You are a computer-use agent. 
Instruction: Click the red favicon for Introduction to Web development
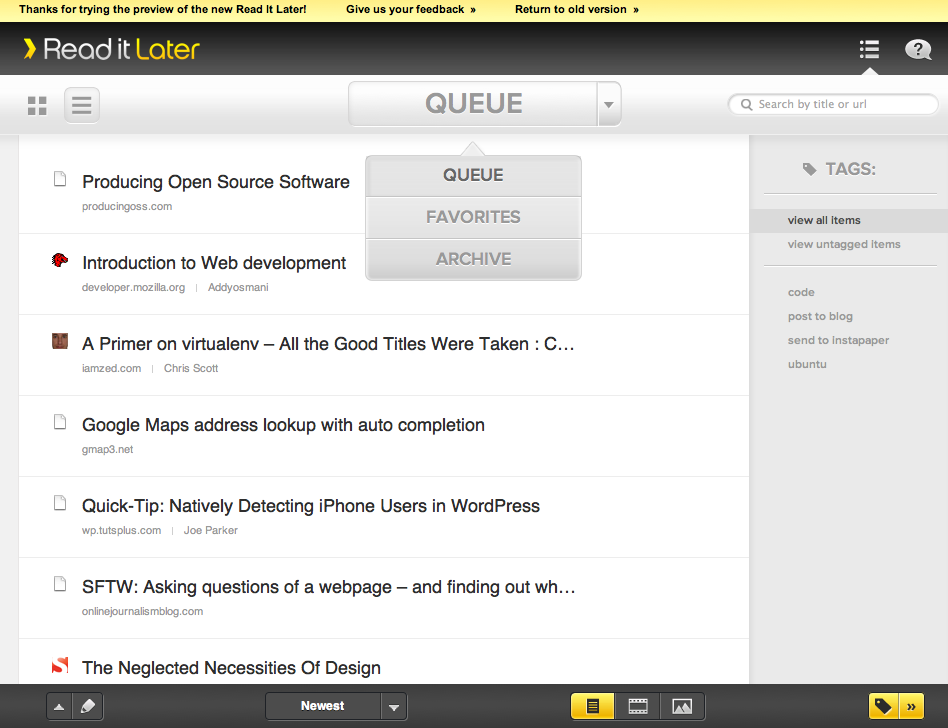pyautogui.click(x=60, y=260)
